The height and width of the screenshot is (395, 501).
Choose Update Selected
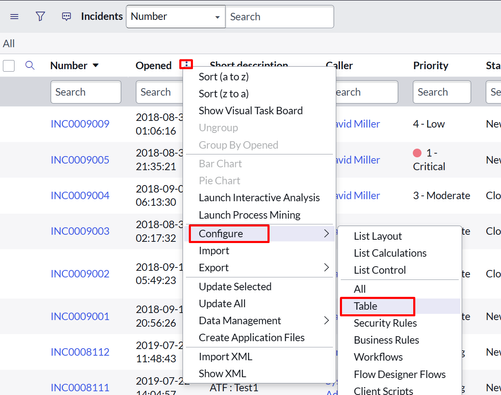coord(235,287)
